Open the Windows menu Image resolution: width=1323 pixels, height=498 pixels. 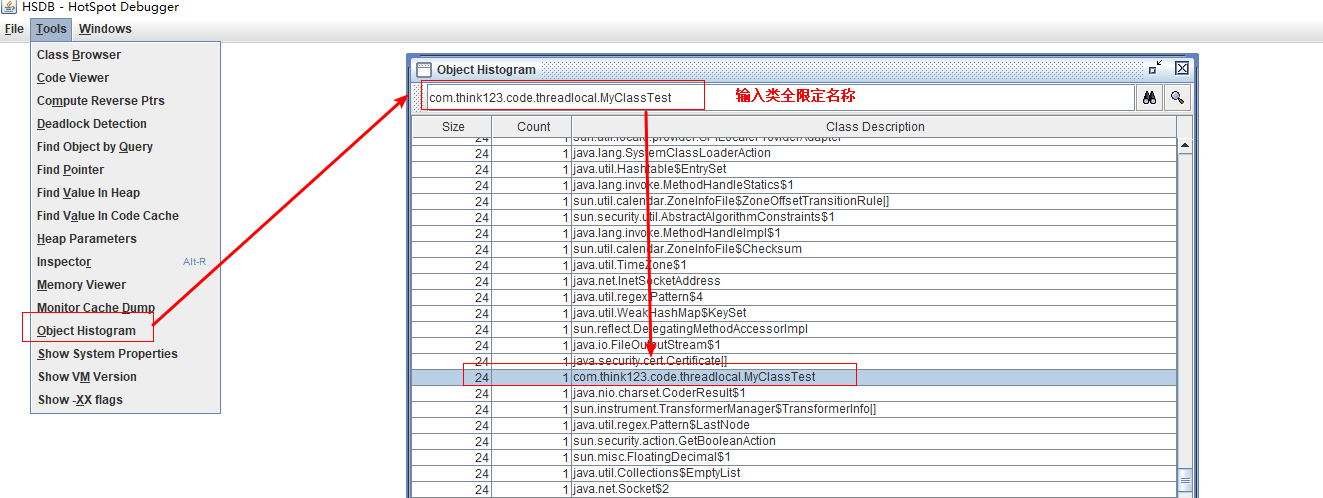click(105, 29)
